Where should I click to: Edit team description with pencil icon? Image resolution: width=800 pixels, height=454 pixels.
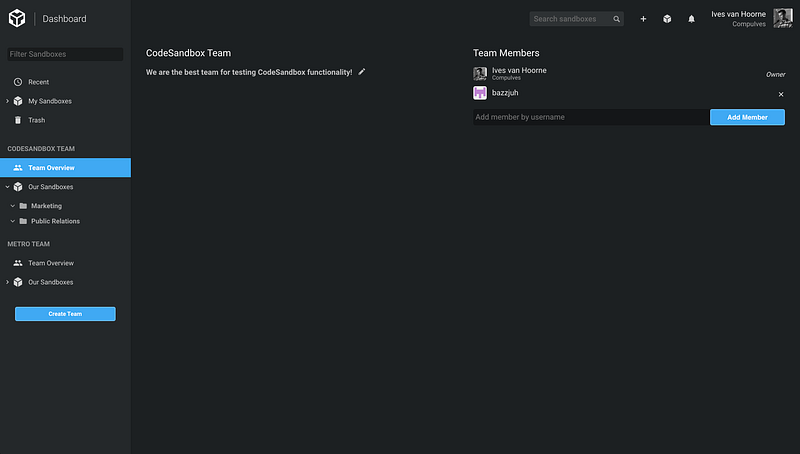tap(362, 72)
